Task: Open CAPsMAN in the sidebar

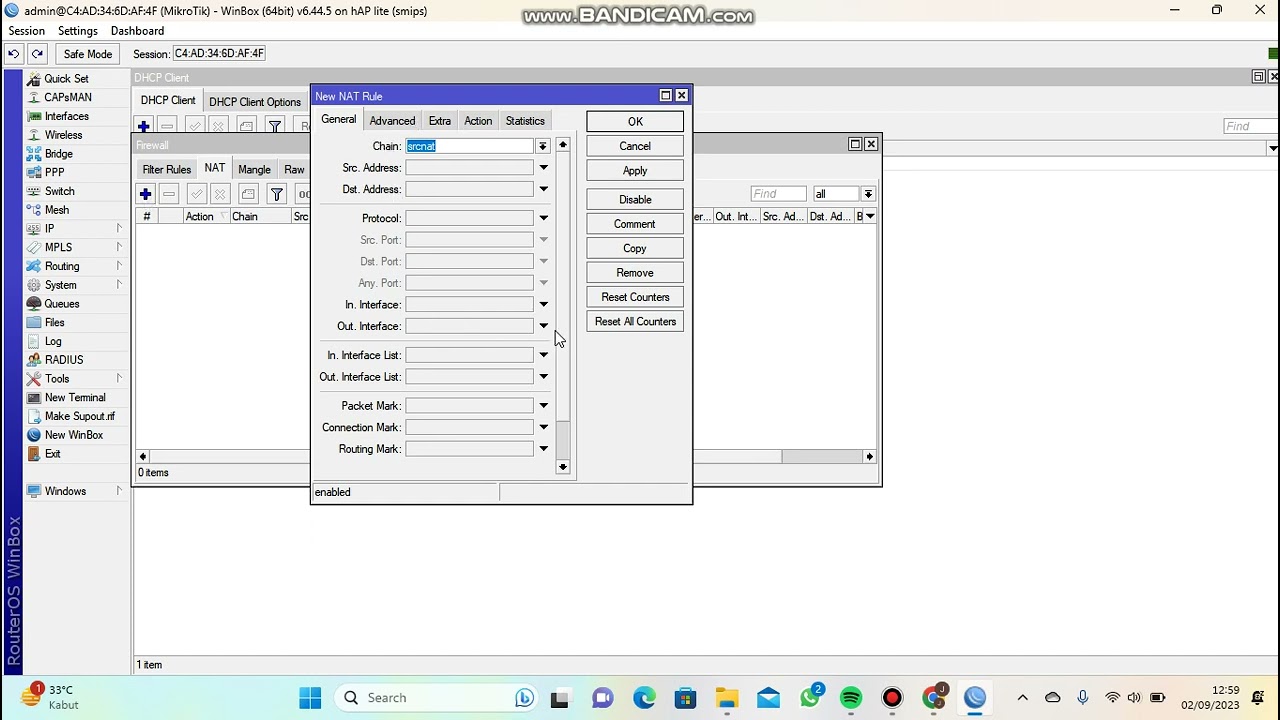Action: [67, 97]
